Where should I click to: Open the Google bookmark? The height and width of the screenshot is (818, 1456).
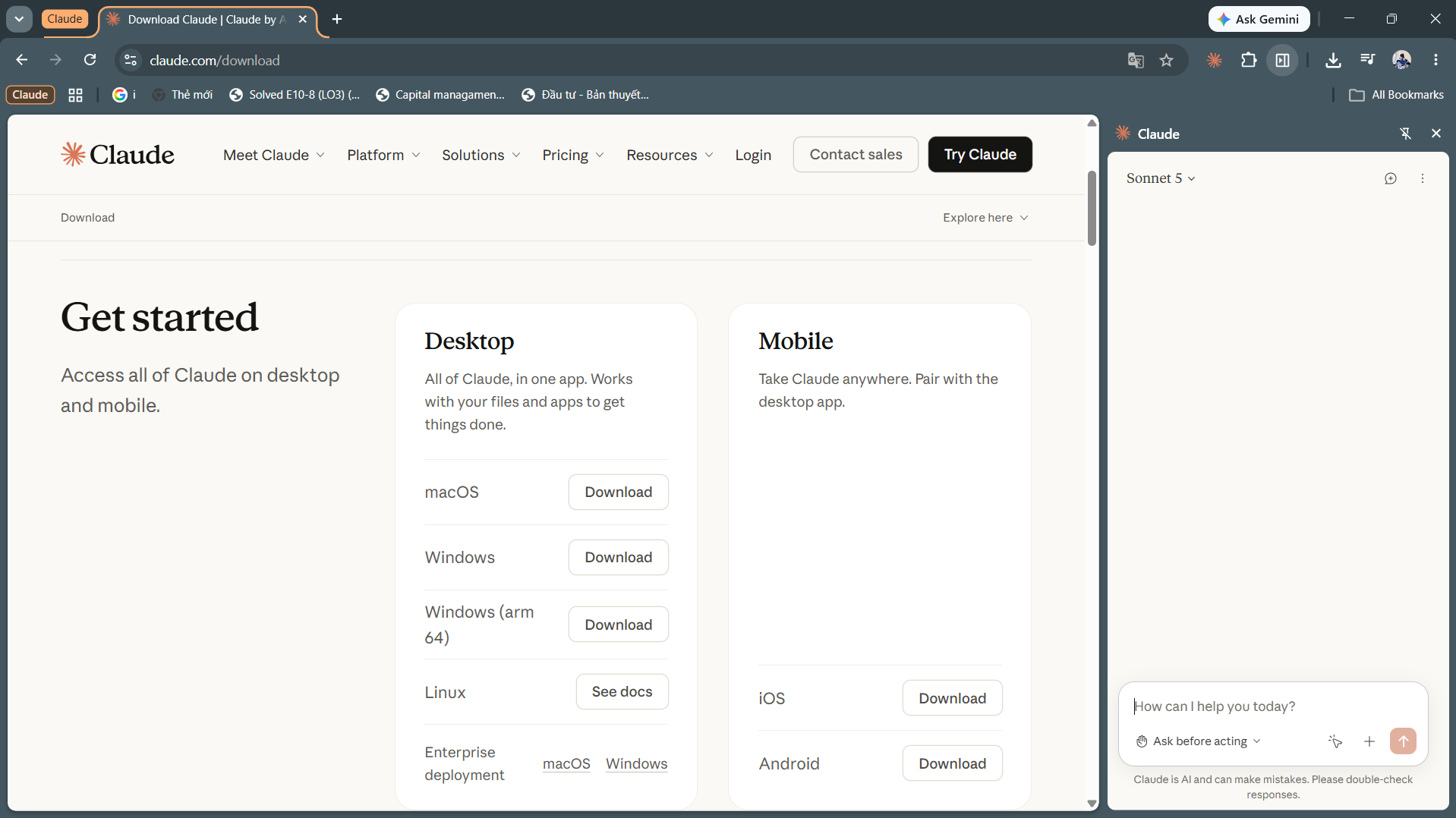(124, 95)
